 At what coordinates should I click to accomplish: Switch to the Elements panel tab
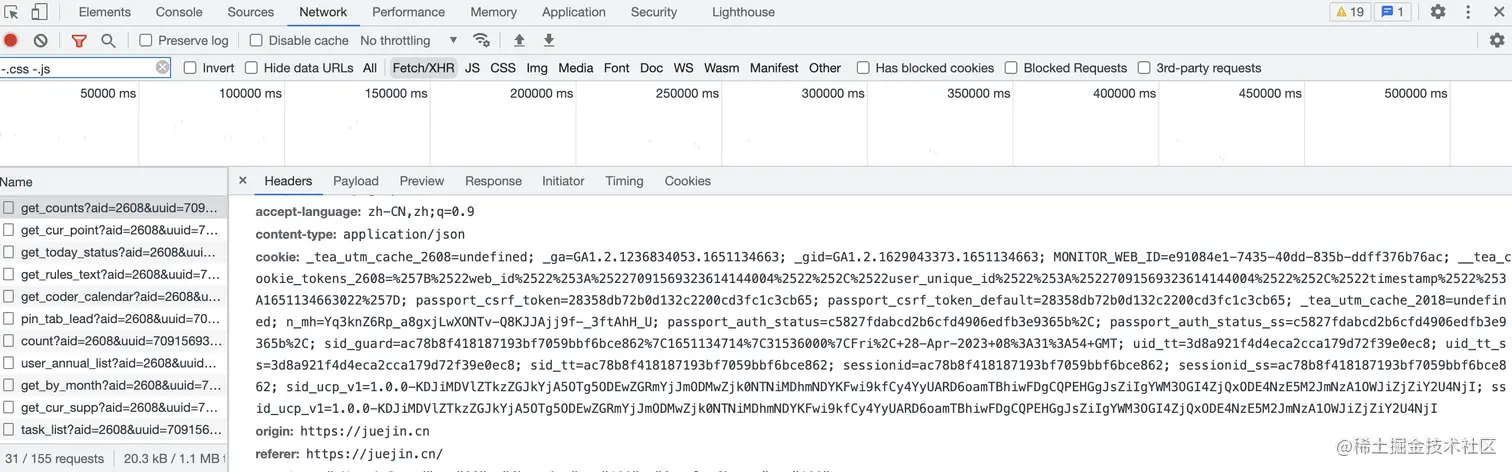pos(105,12)
